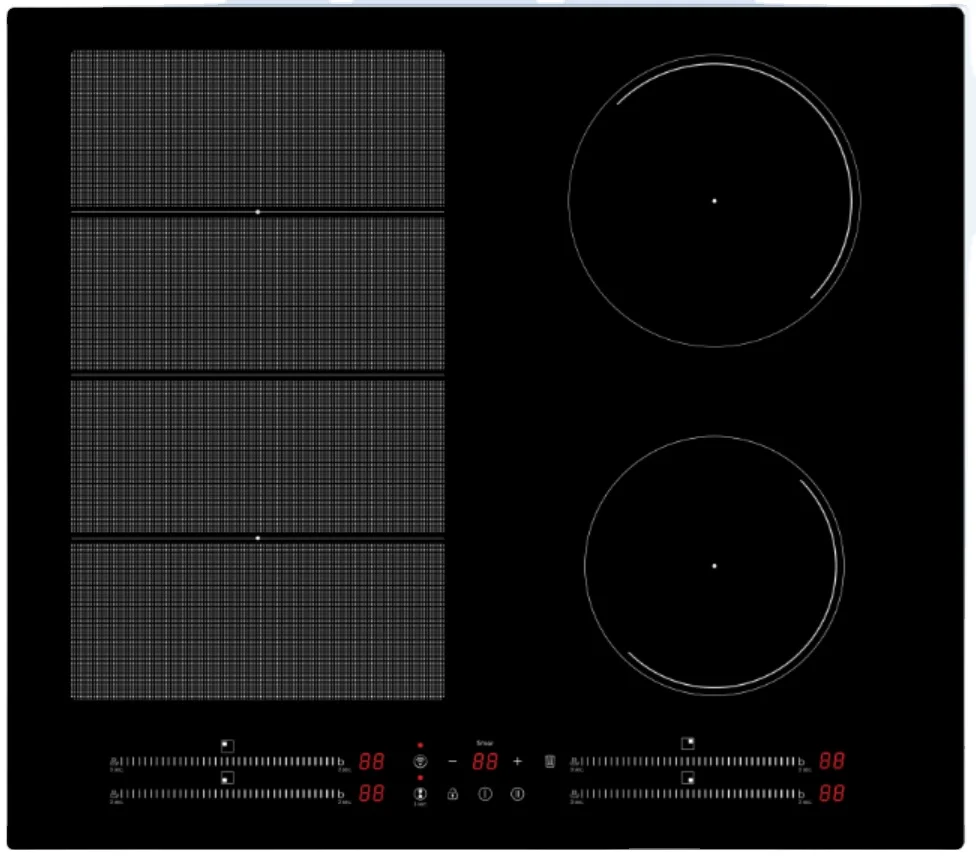This screenshot has width=976, height=857.
Task: Tap zone indicator square with top-left dot
Action: click(x=228, y=746)
